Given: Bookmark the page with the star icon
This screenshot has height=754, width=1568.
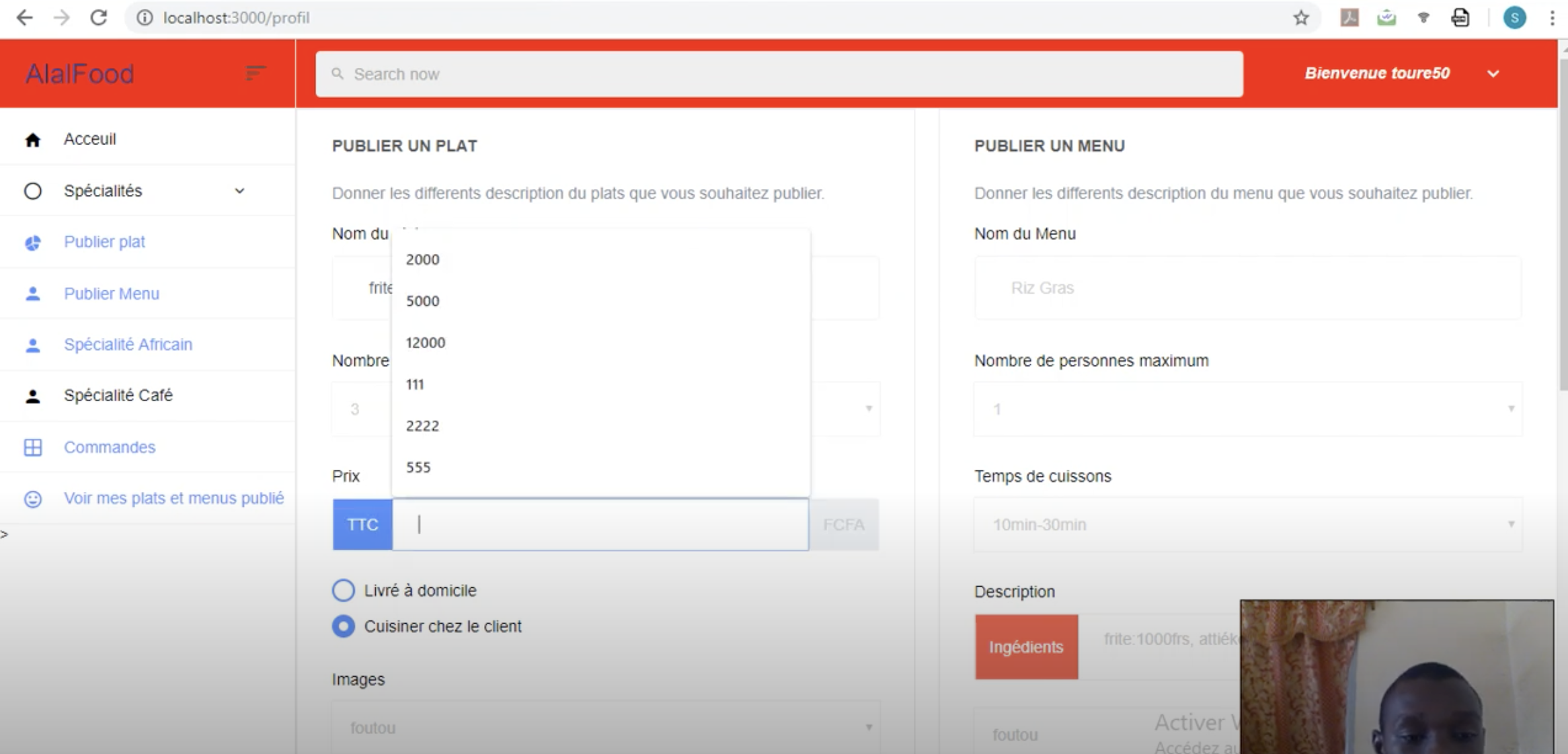Looking at the screenshot, I should (1301, 18).
